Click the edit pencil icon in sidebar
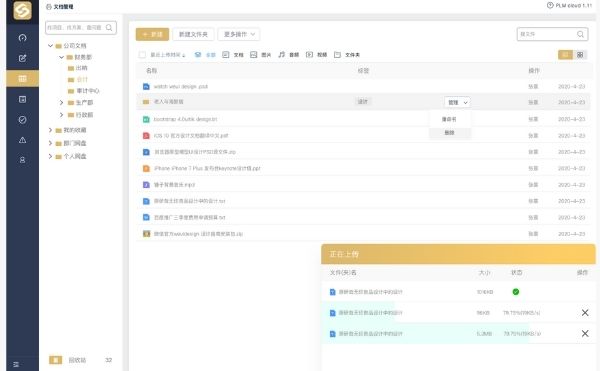Screen dimensions: 600x371 (22, 58)
